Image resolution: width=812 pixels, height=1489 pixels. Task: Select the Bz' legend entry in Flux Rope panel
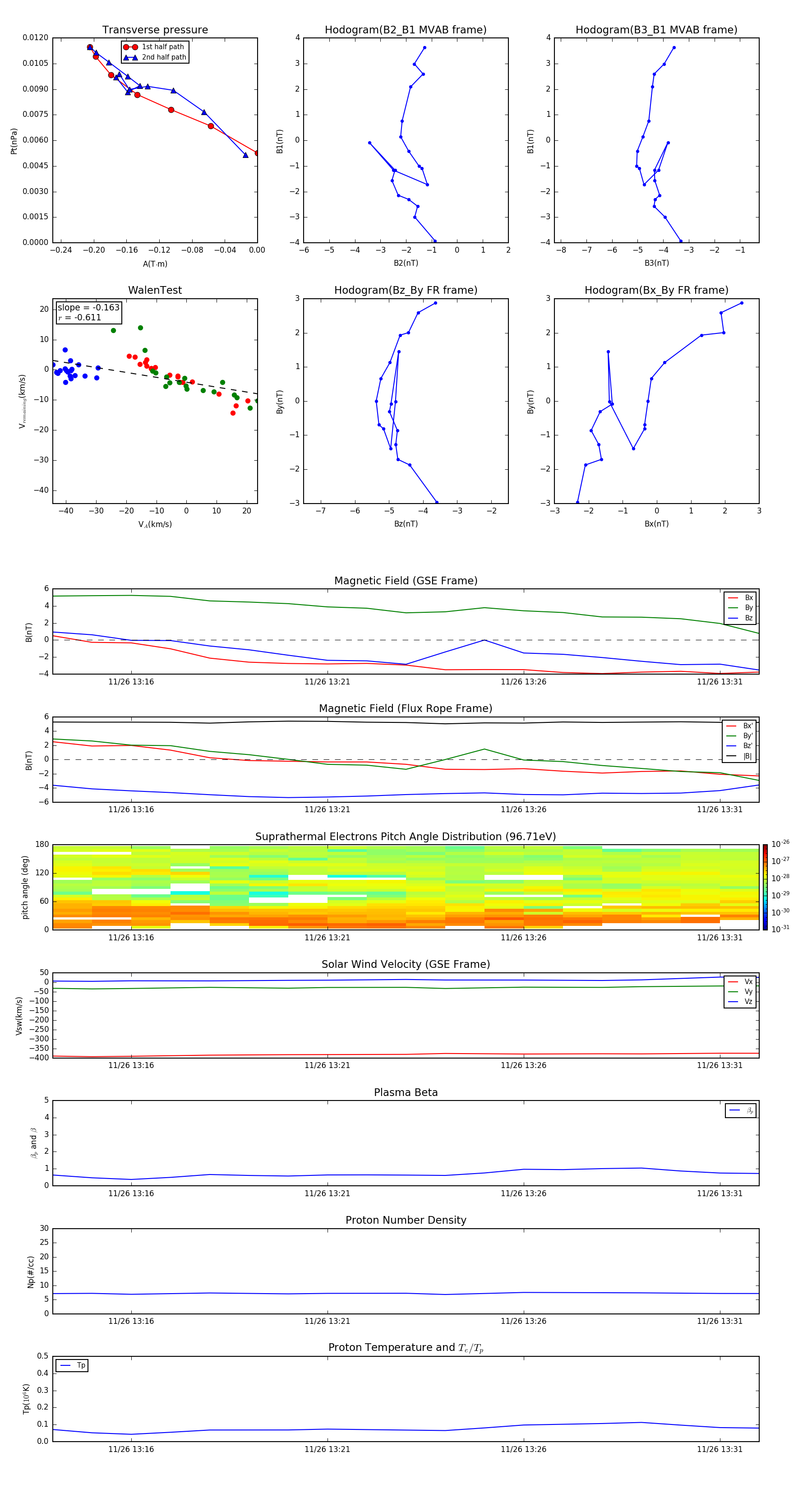(x=740, y=746)
